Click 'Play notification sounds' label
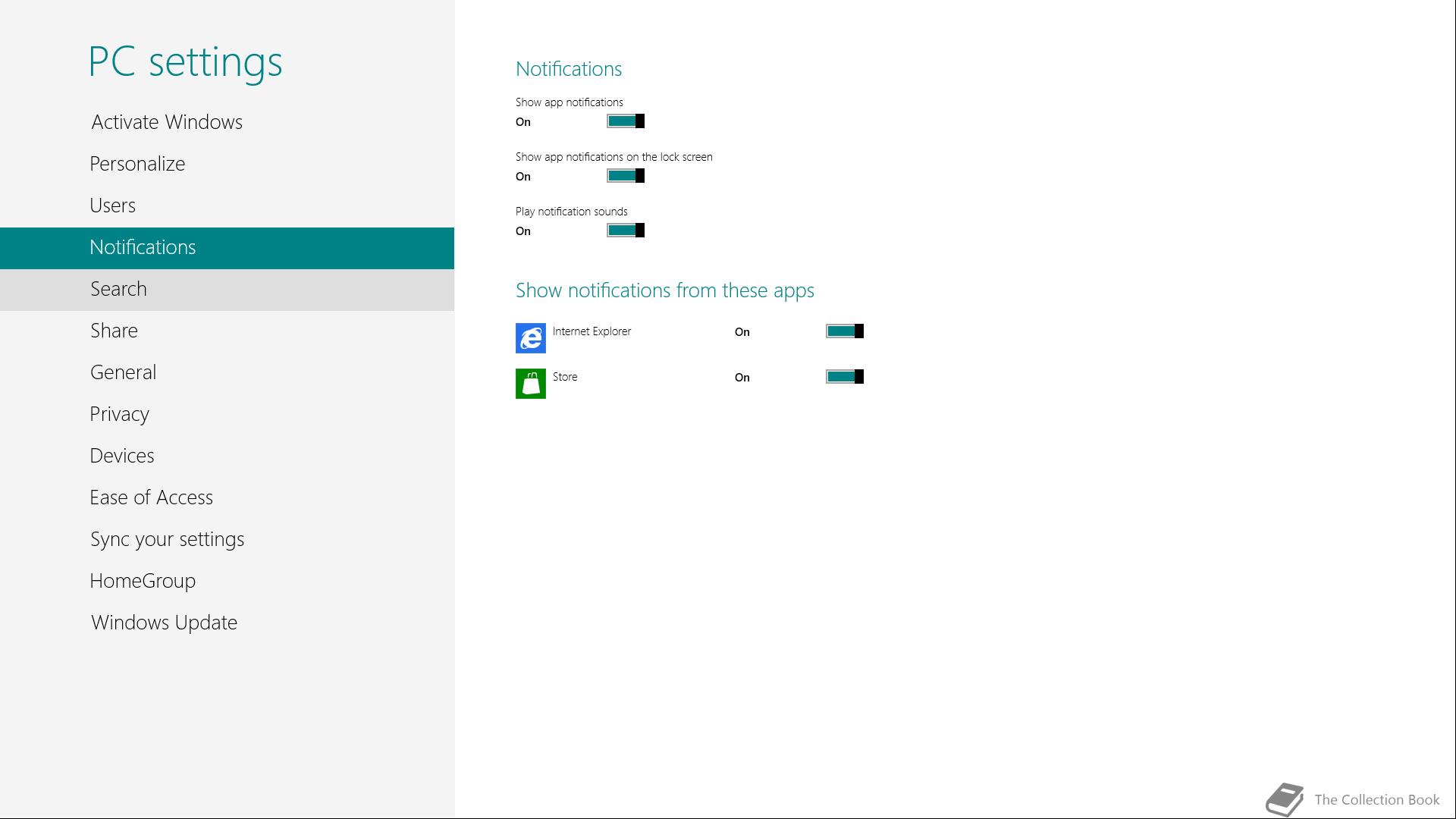The width and height of the screenshot is (1456, 819). click(572, 212)
